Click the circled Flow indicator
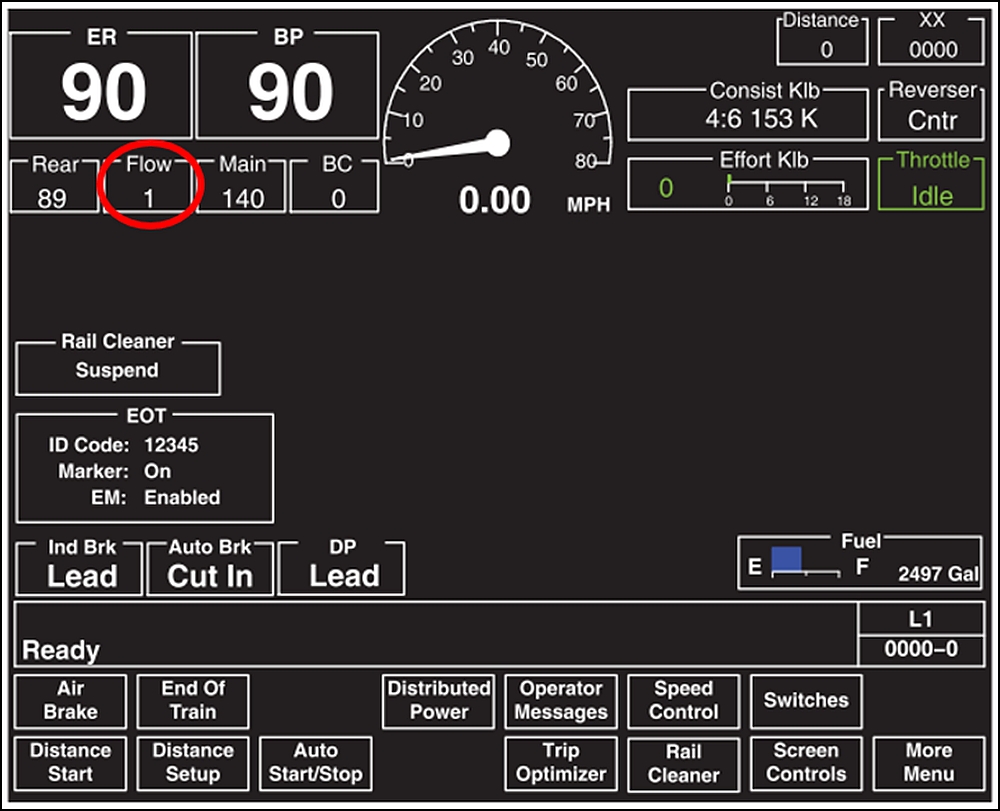The image size is (1000, 811). click(x=148, y=186)
